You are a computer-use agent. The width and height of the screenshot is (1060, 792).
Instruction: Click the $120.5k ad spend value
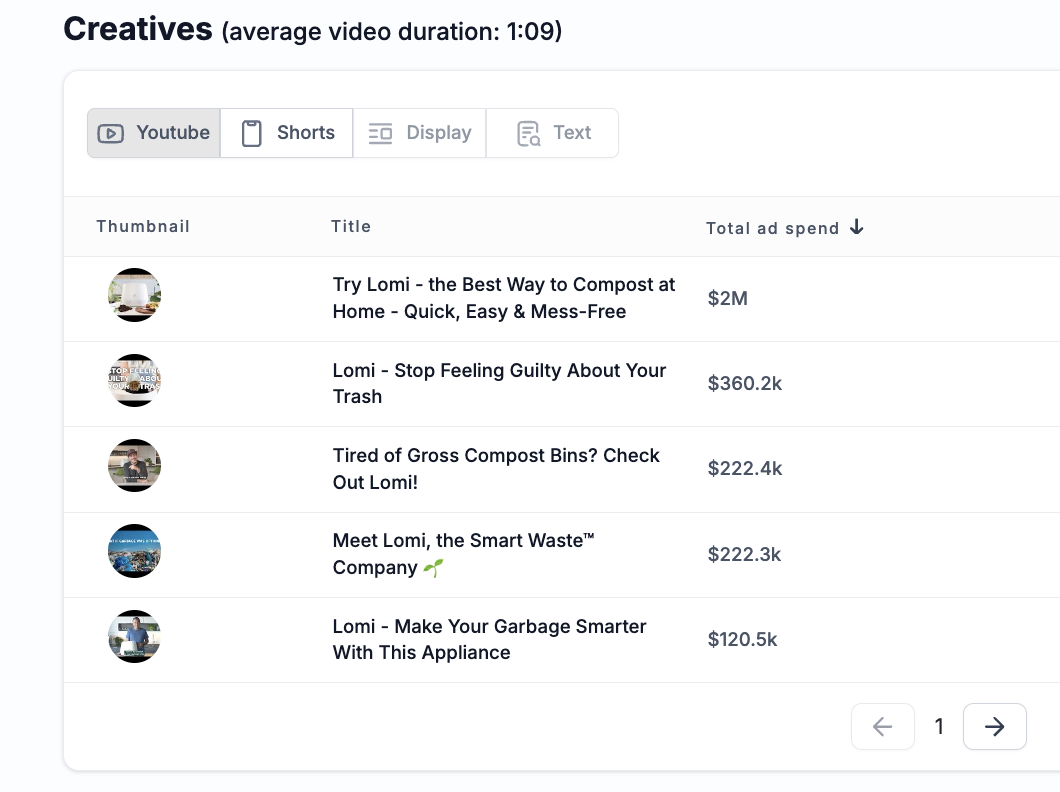742,639
